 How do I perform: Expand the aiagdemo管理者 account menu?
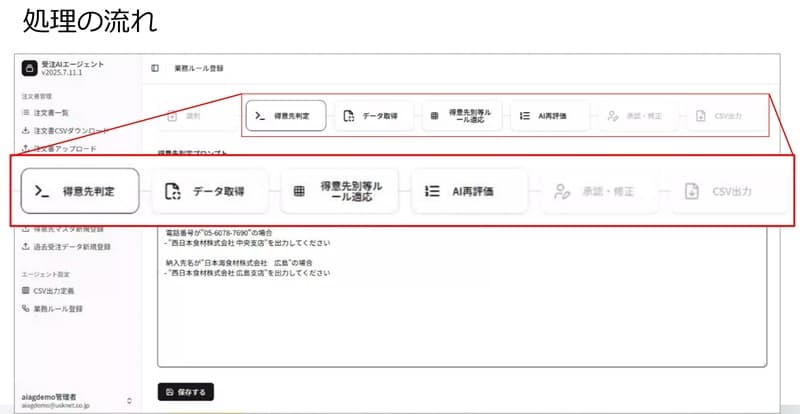(x=128, y=399)
